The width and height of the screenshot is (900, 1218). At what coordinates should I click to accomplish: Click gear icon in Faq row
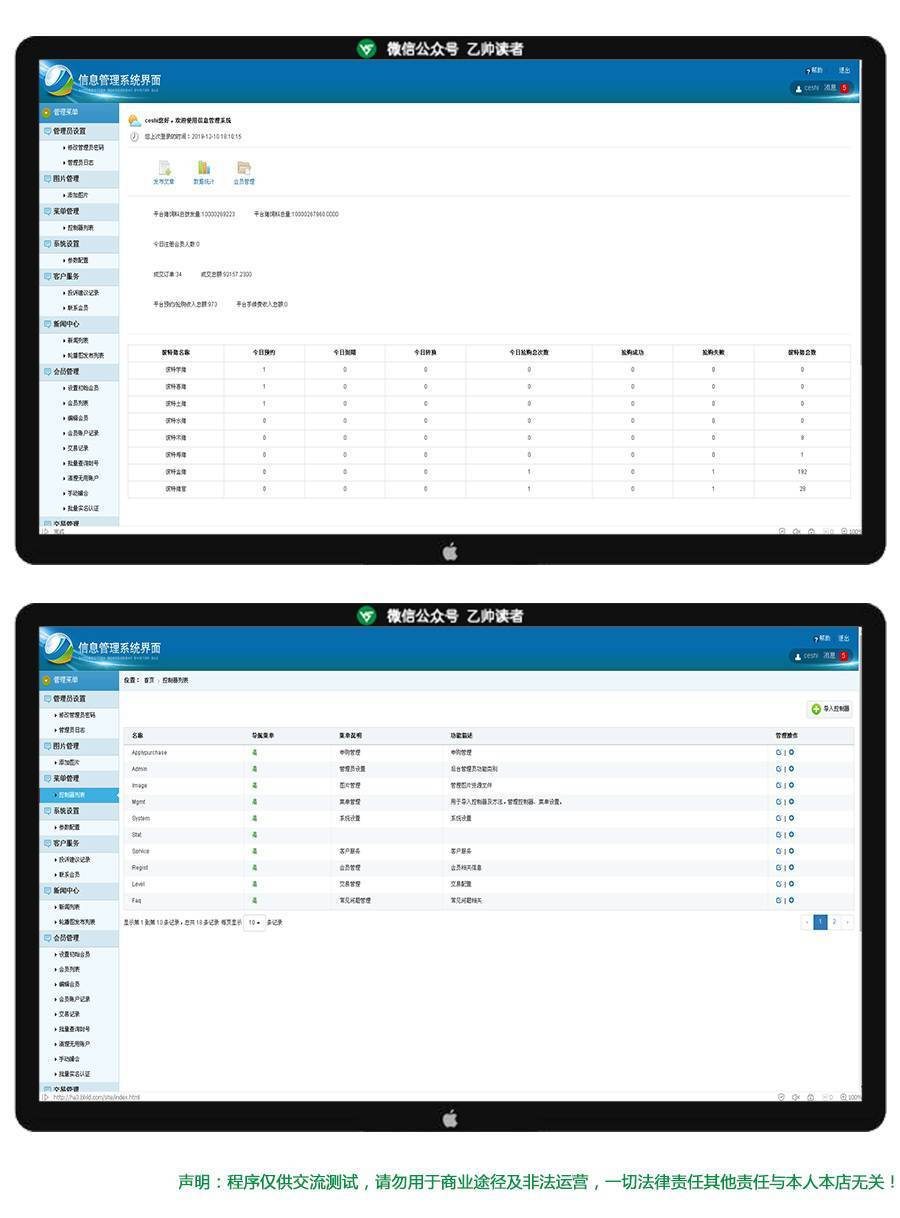[x=791, y=900]
